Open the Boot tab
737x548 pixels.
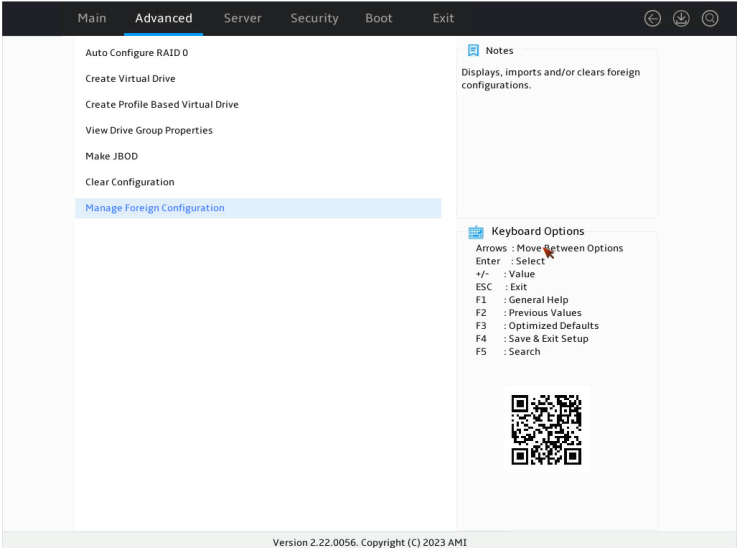tap(379, 18)
